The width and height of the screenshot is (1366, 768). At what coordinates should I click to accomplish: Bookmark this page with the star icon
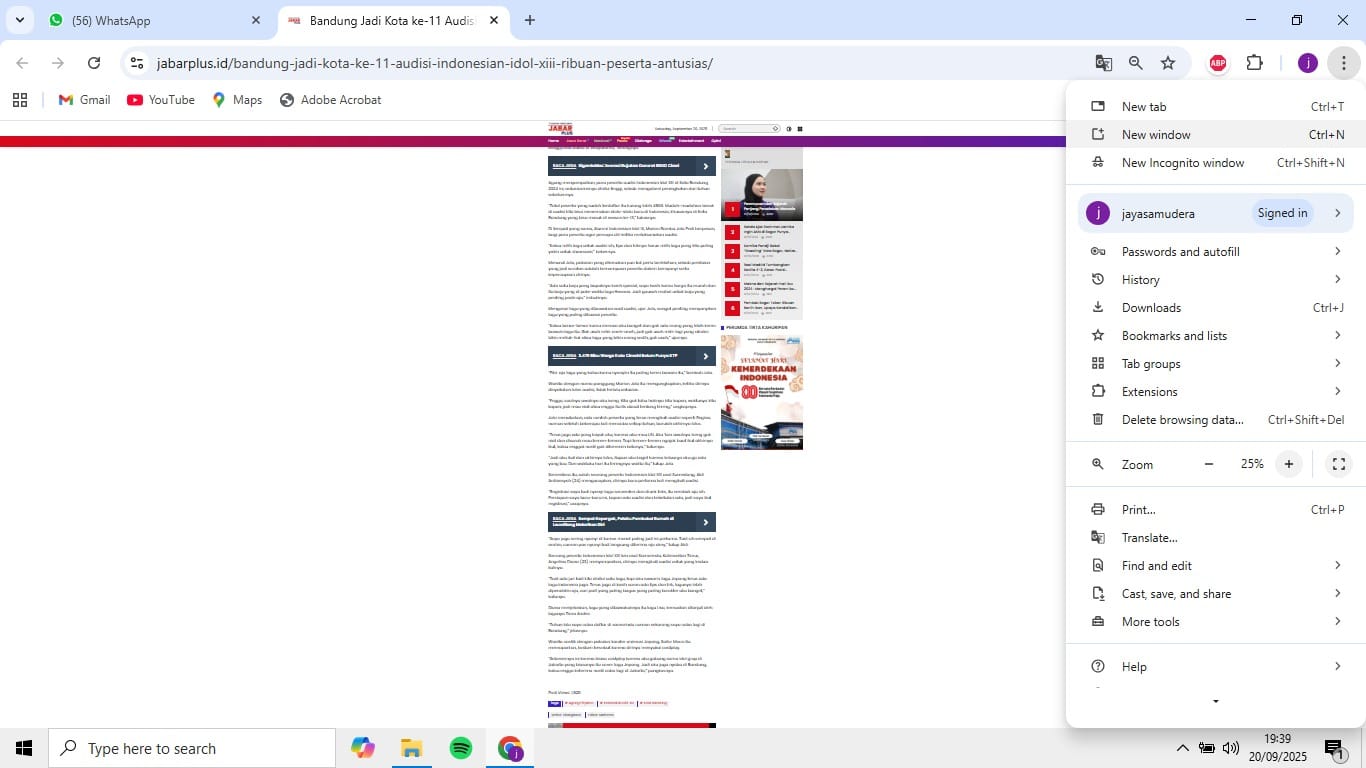pos(1168,63)
